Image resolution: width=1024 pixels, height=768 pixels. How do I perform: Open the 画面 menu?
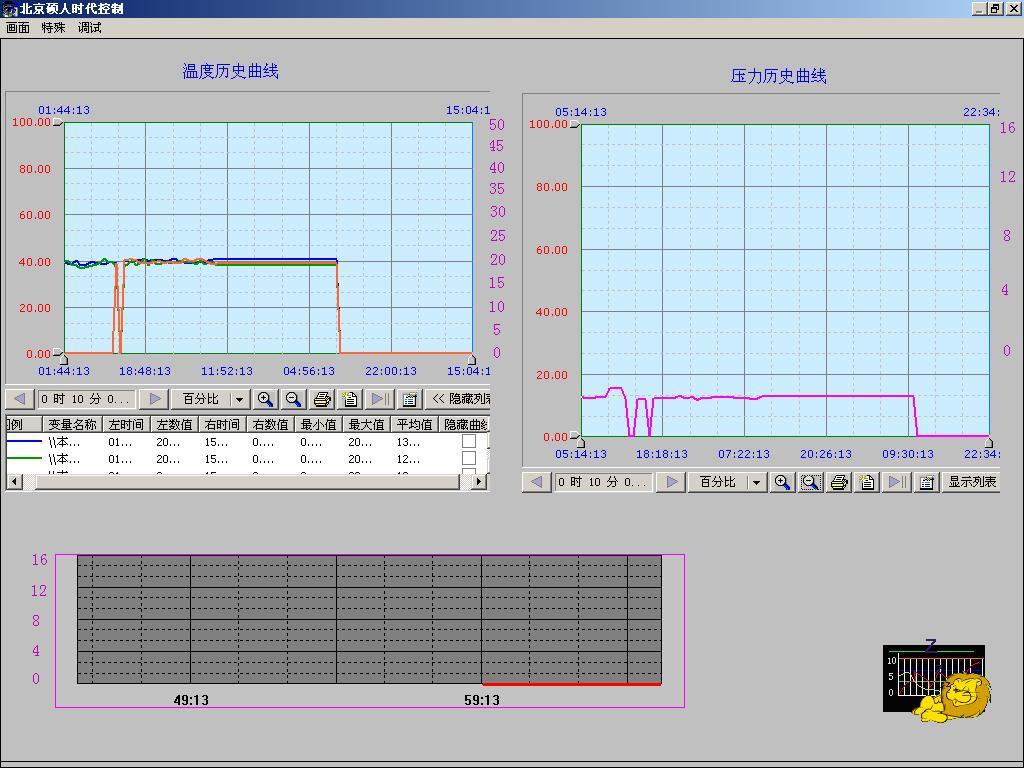coord(18,28)
